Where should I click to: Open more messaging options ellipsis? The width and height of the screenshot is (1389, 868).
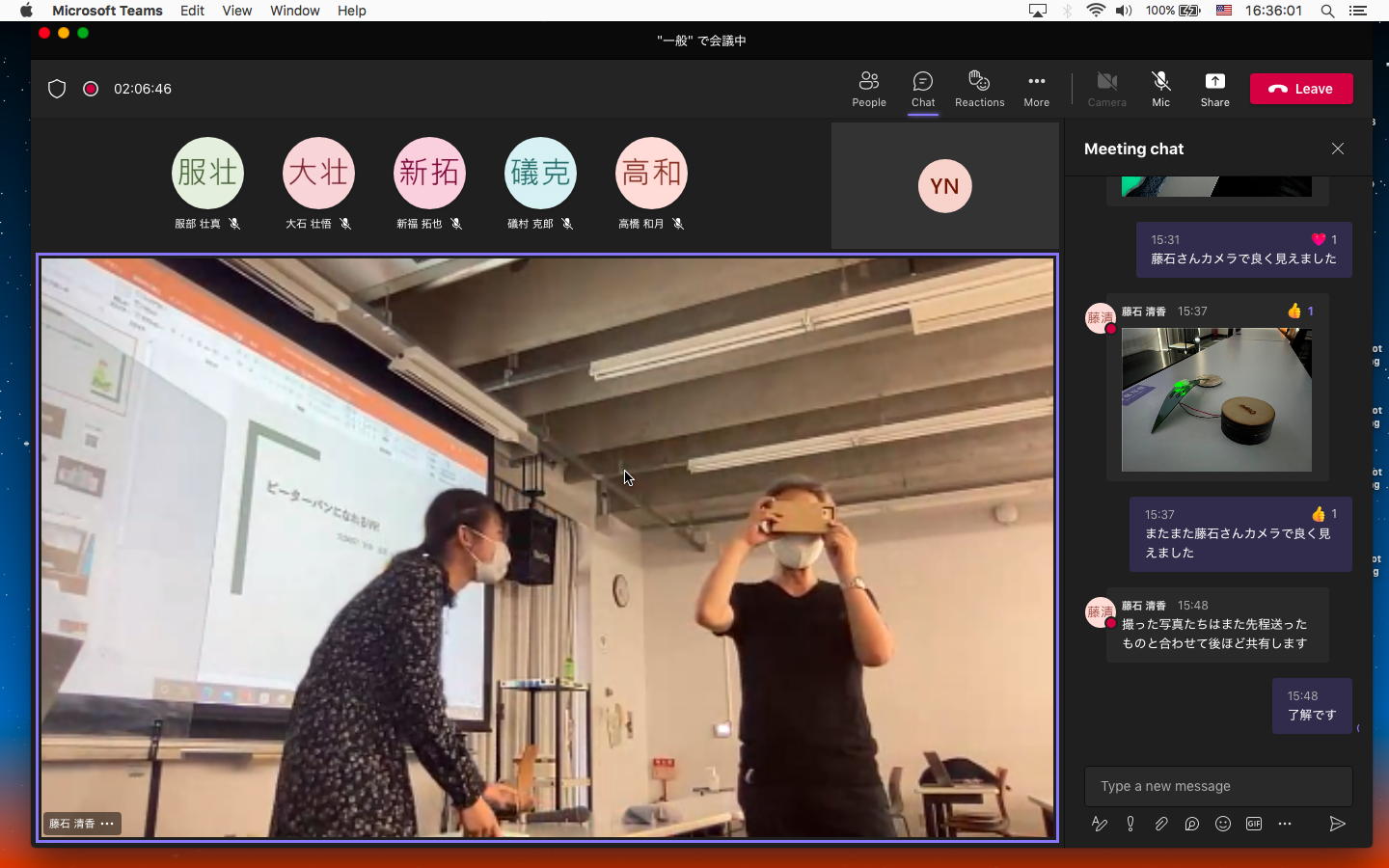(x=1285, y=824)
